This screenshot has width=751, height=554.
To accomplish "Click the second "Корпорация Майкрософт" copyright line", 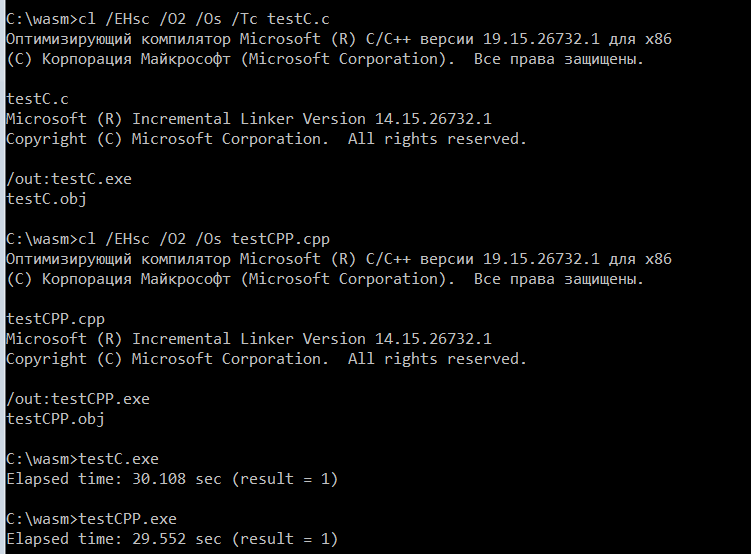I will tap(325, 279).
